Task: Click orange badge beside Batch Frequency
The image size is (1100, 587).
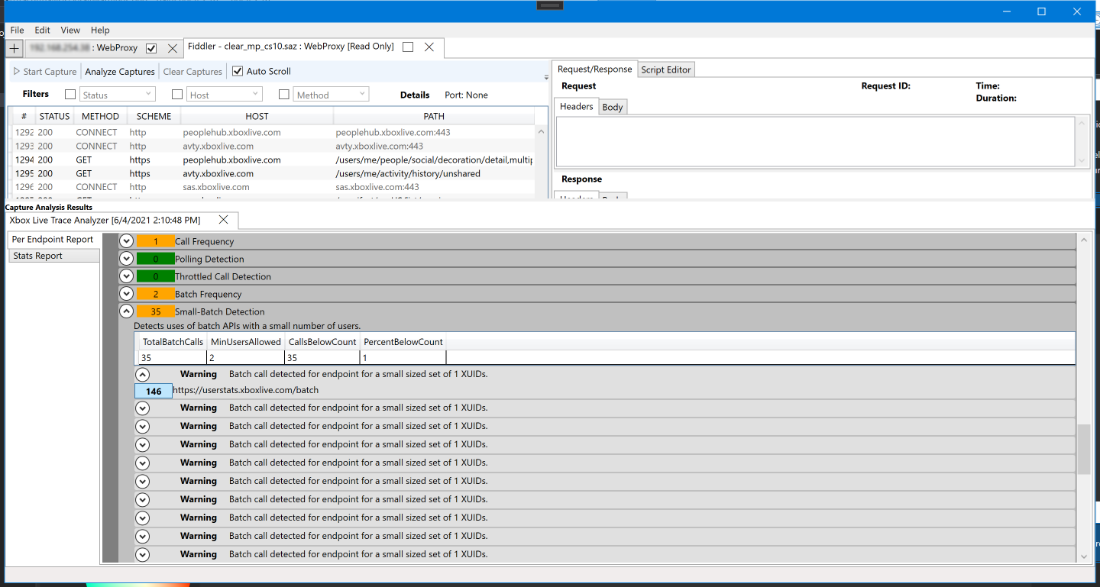Action: (x=156, y=294)
